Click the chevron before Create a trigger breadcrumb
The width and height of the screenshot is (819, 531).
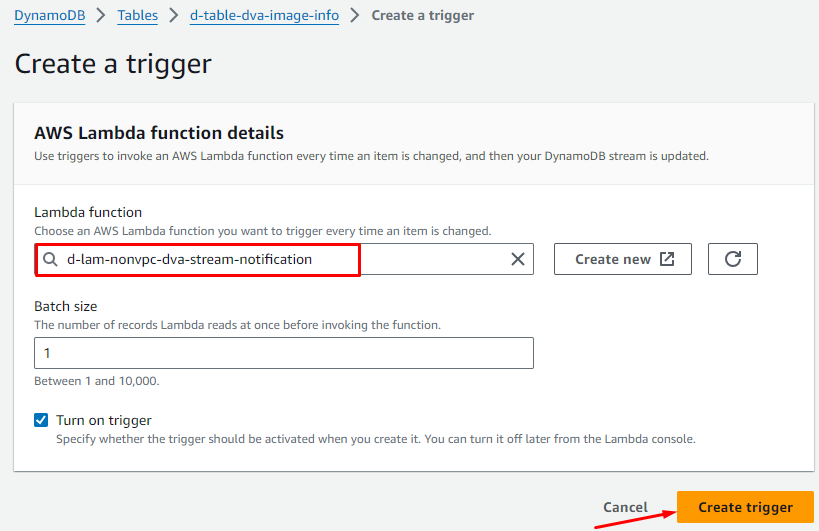[355, 16]
